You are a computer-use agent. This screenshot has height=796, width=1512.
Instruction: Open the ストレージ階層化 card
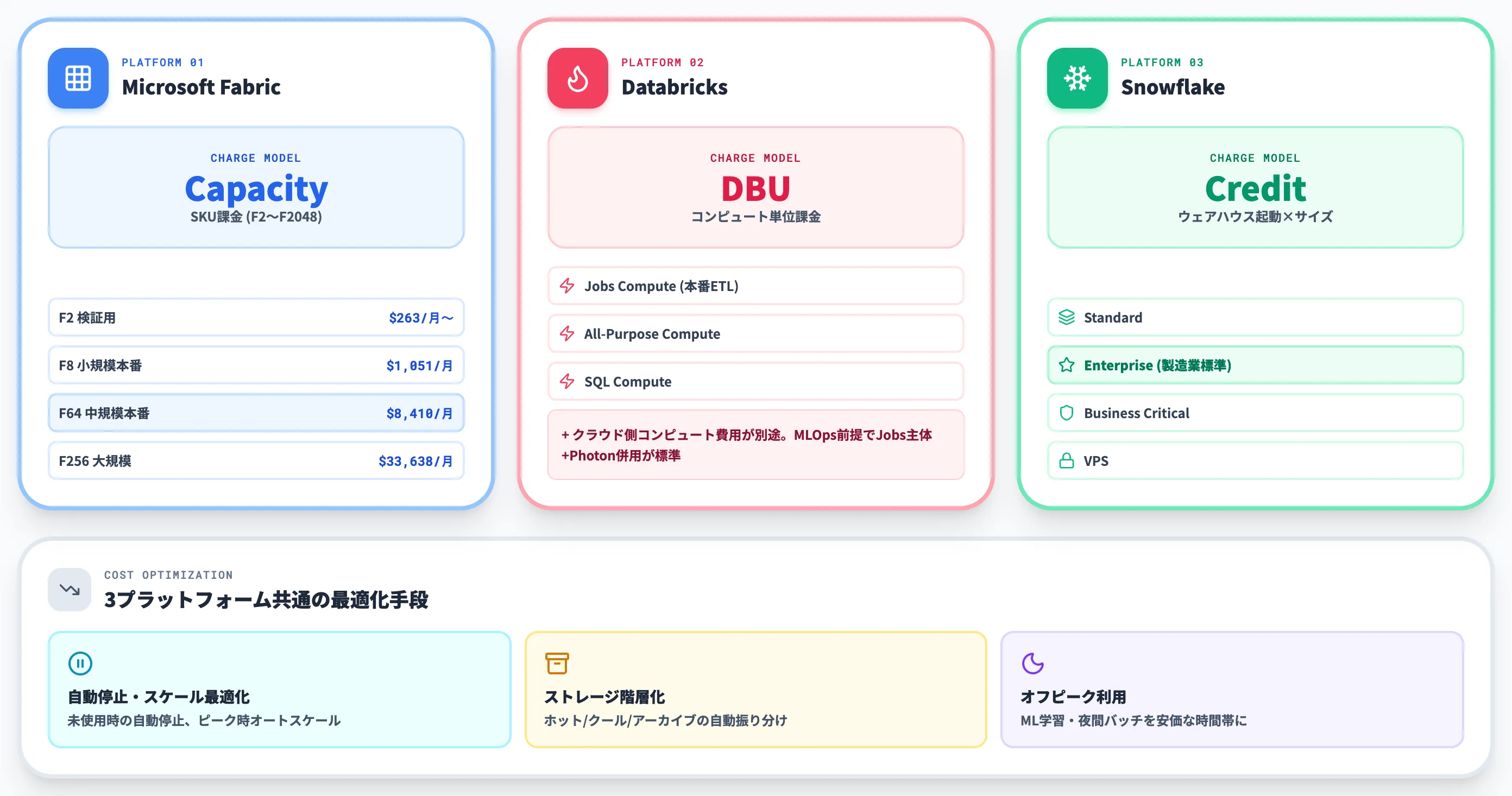(x=755, y=689)
